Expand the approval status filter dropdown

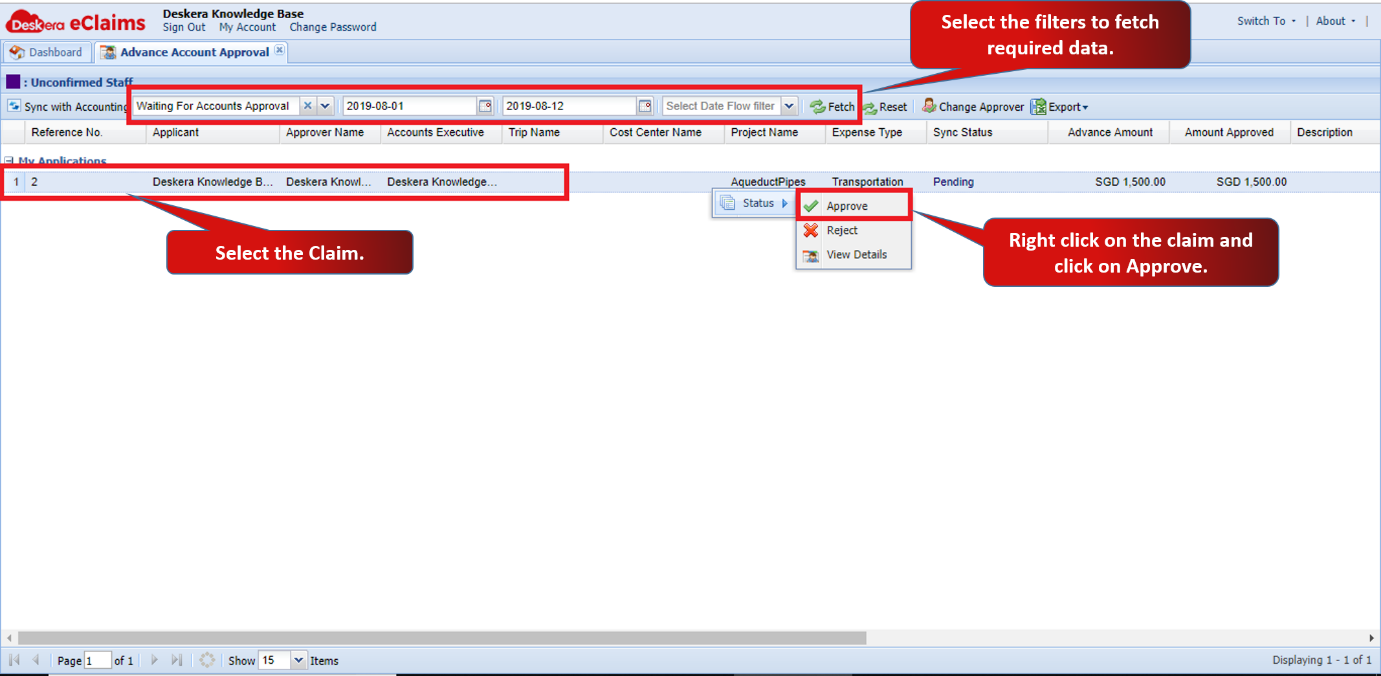325,106
